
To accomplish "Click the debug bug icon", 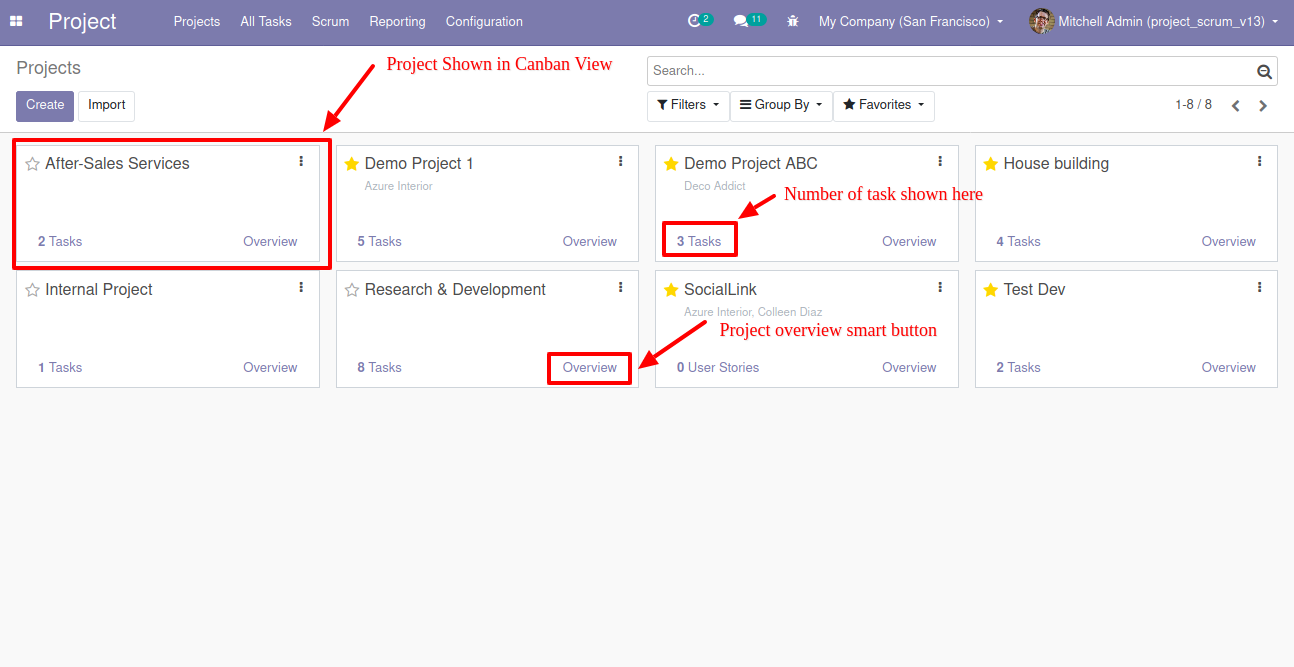I will 792,21.
